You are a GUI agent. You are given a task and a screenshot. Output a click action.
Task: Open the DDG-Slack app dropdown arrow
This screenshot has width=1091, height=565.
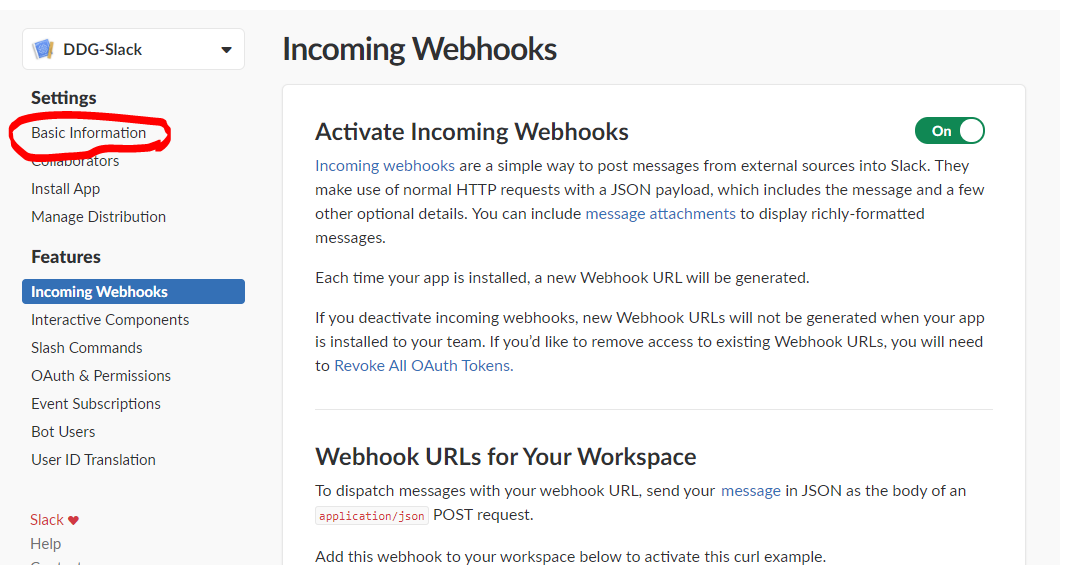[x=226, y=50]
